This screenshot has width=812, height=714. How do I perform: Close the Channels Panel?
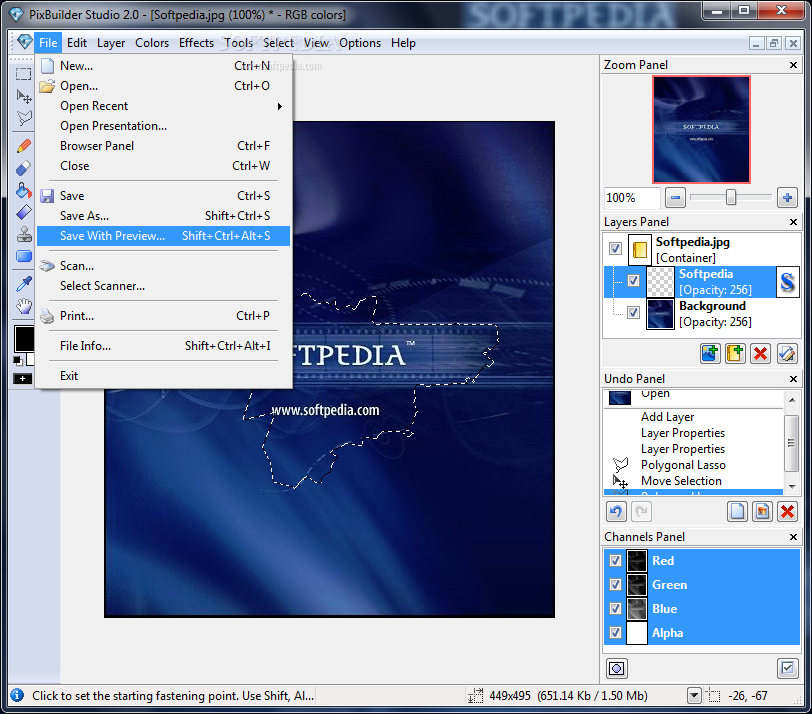[793, 537]
